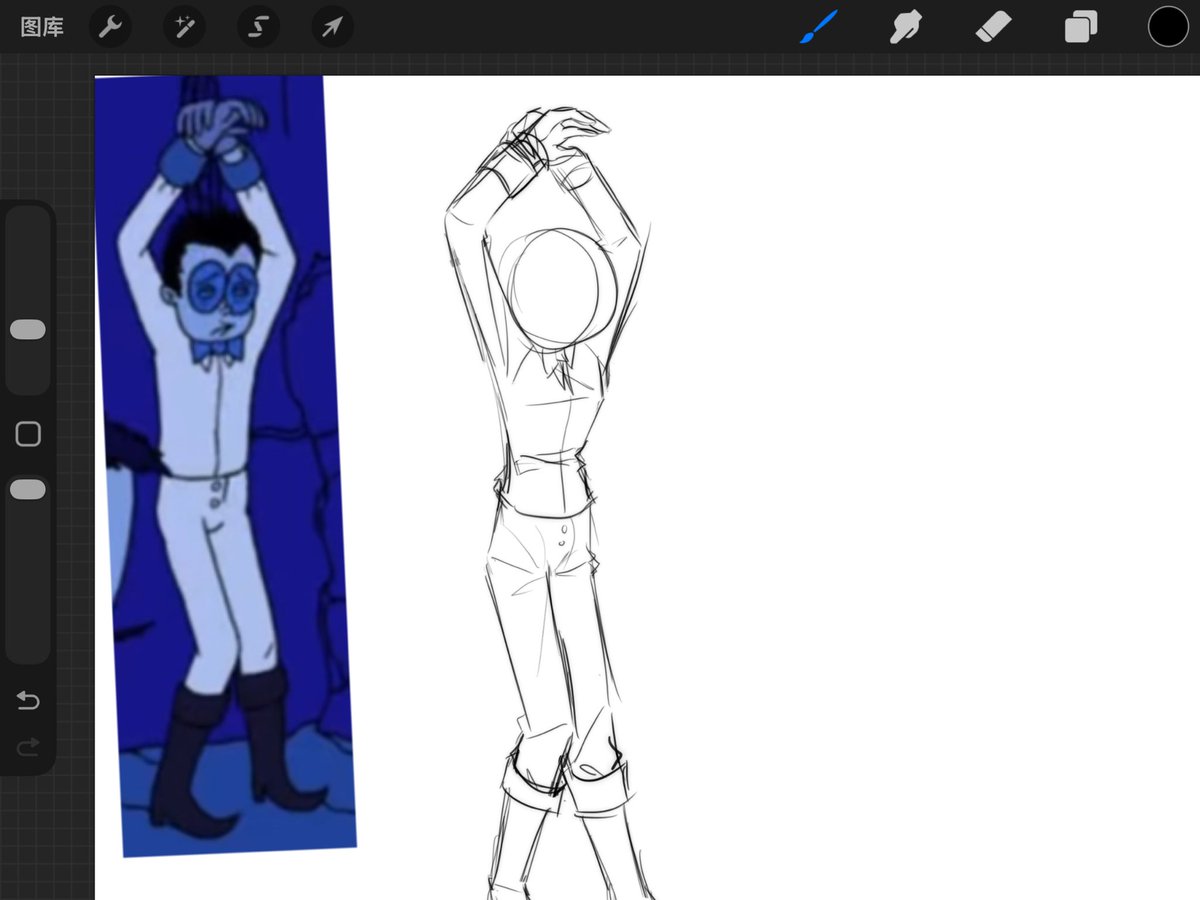Activate the Transform arrow tool
Screen dimensions: 1200x900
click(332, 27)
